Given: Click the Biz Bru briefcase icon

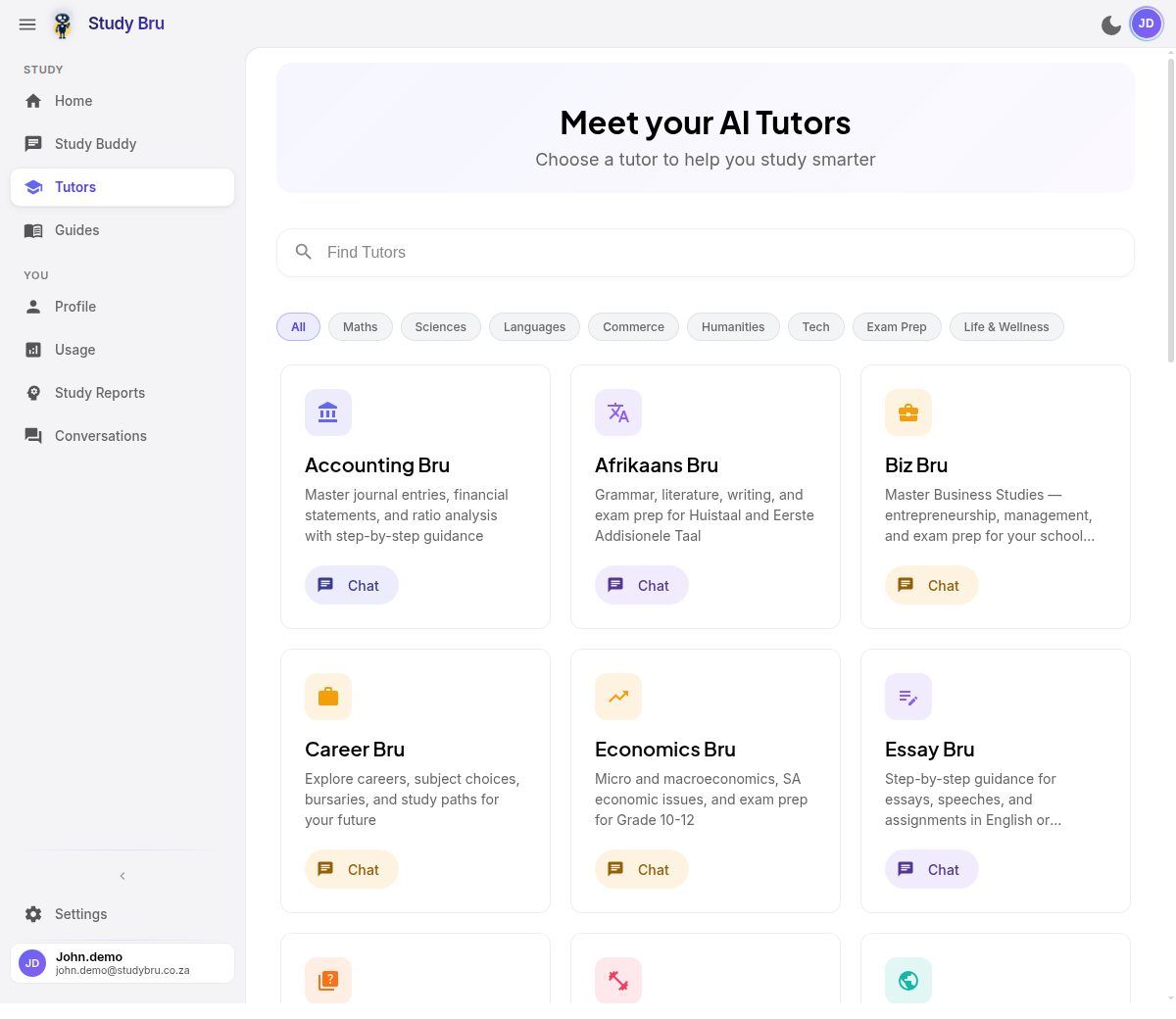Looking at the screenshot, I should [908, 412].
